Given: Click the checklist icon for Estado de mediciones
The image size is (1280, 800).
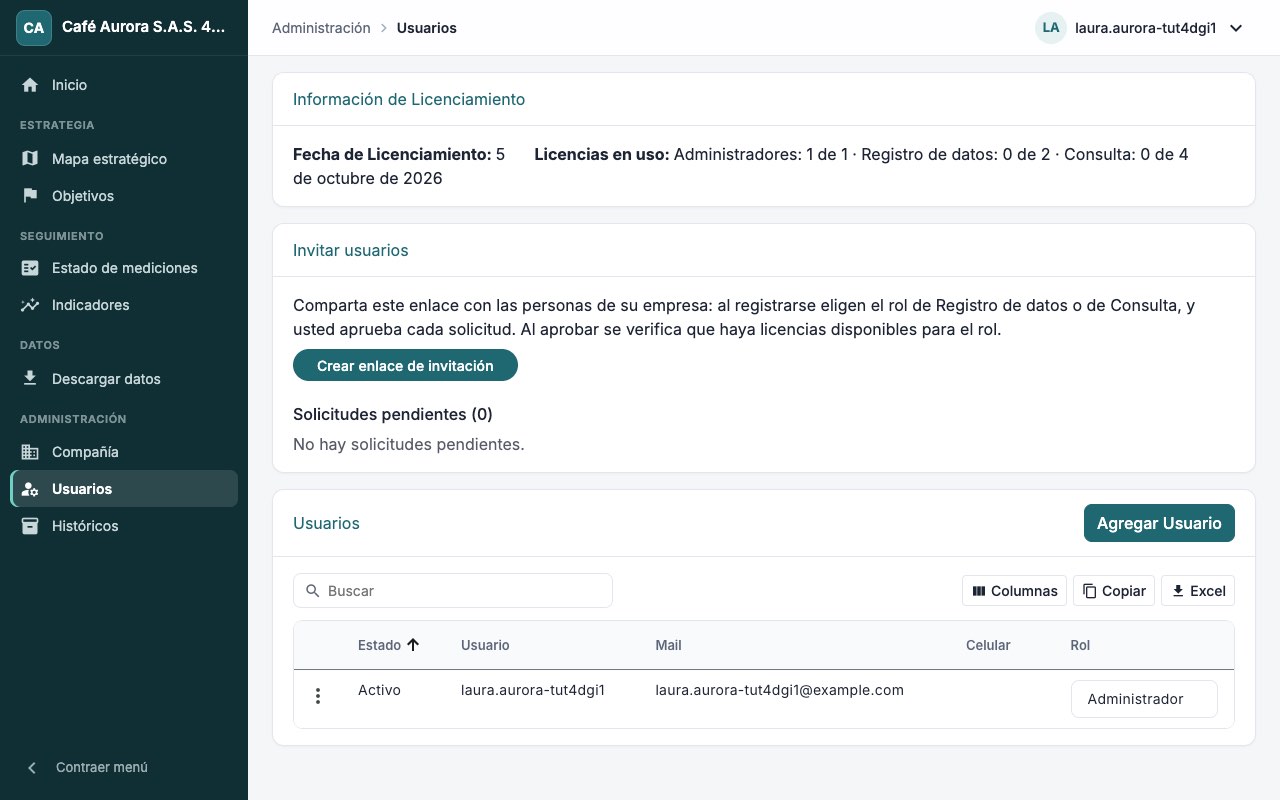Looking at the screenshot, I should click(30, 268).
